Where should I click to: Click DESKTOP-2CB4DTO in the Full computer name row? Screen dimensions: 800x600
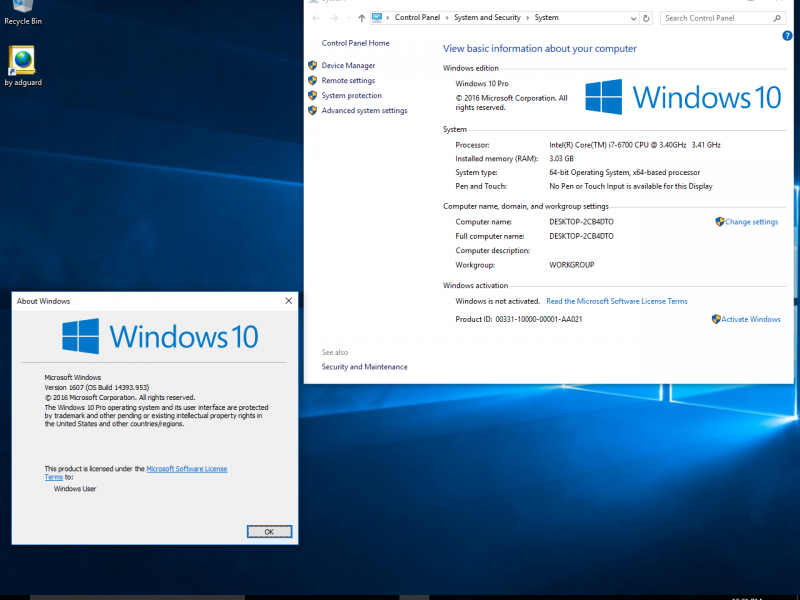pos(581,236)
